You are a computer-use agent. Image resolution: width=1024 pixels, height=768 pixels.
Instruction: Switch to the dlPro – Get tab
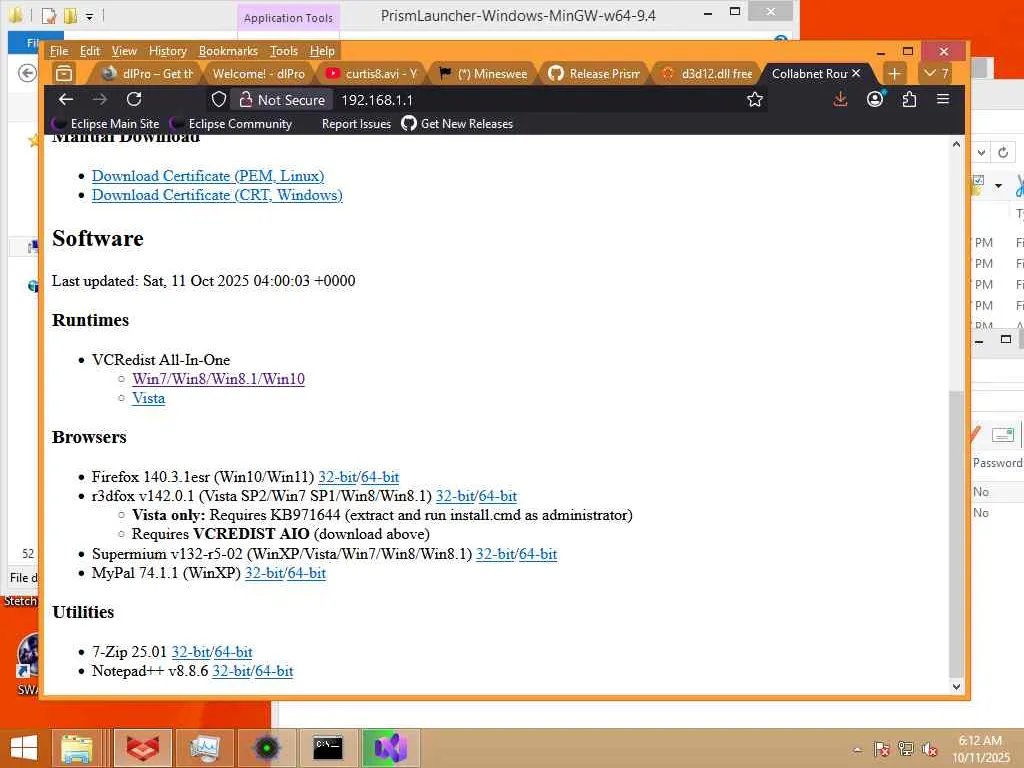(x=148, y=74)
